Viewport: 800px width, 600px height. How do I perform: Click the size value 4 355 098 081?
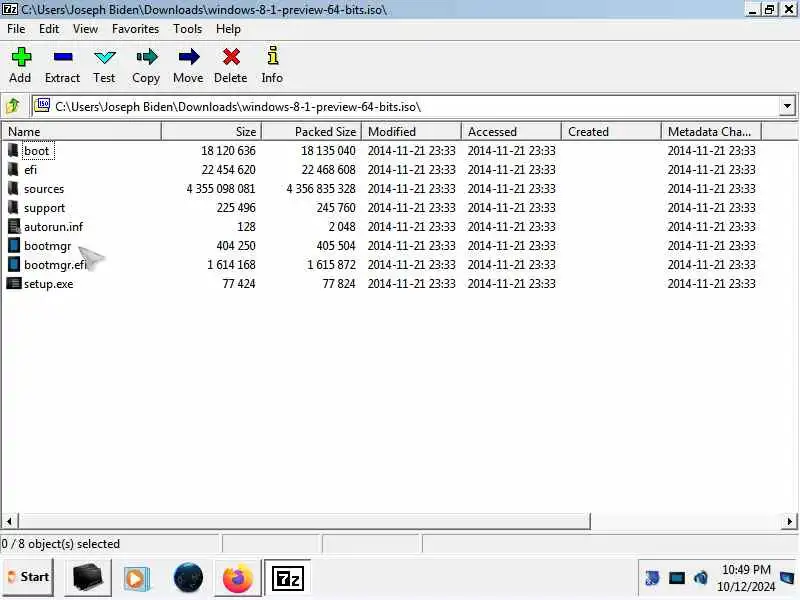(221, 189)
